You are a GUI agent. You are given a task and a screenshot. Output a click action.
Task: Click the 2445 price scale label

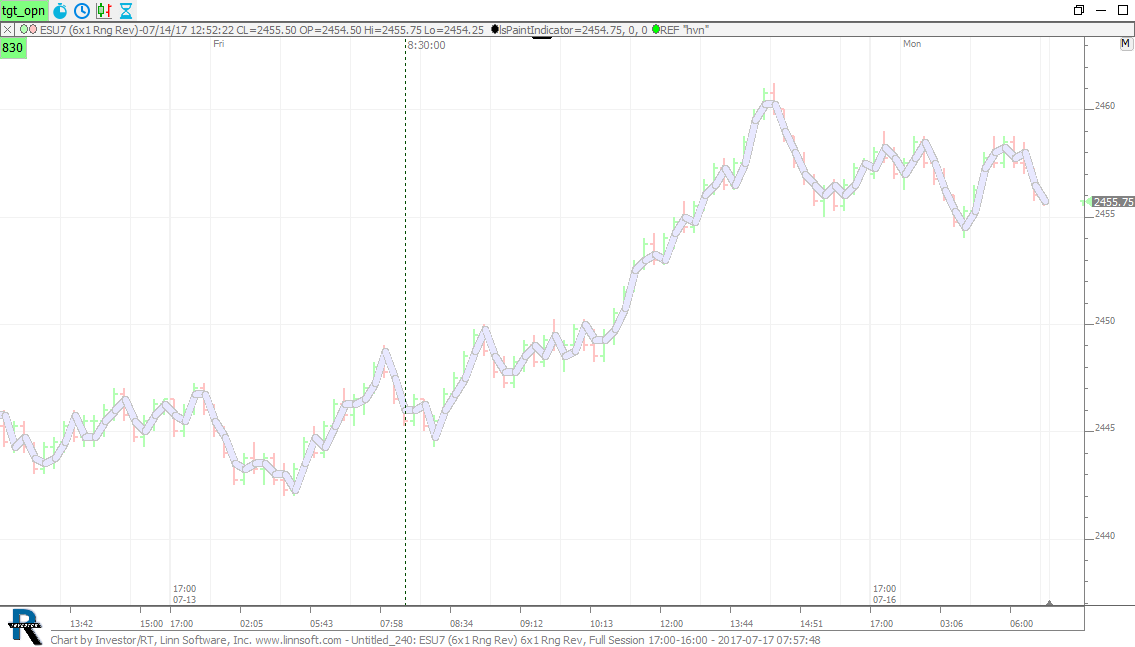tap(1105, 428)
